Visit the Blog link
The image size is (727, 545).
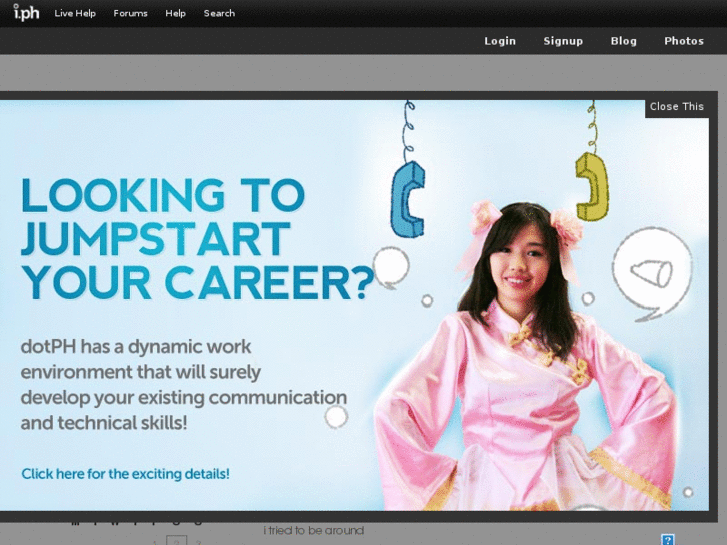(x=624, y=41)
